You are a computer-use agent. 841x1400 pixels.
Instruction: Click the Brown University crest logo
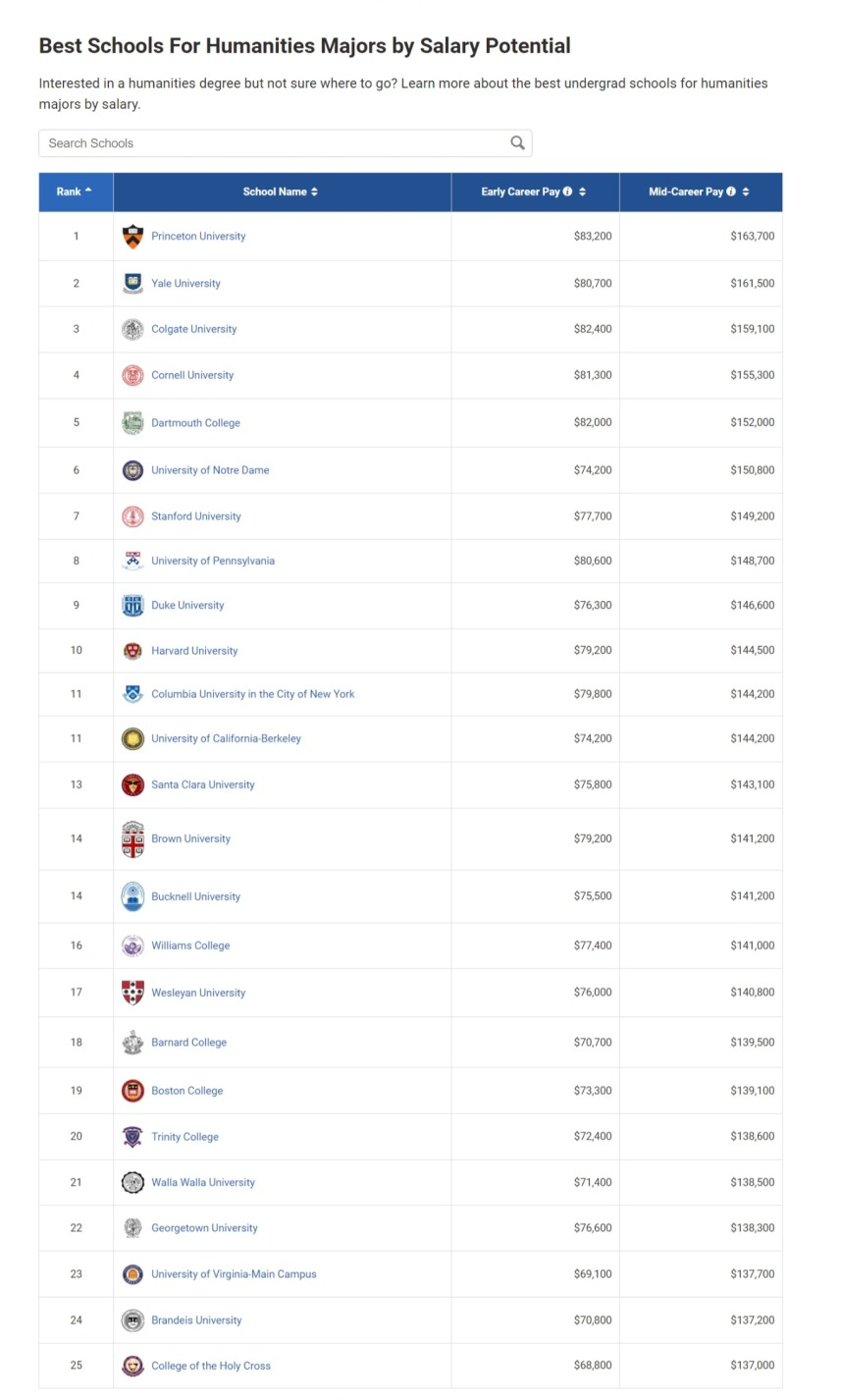(x=132, y=839)
